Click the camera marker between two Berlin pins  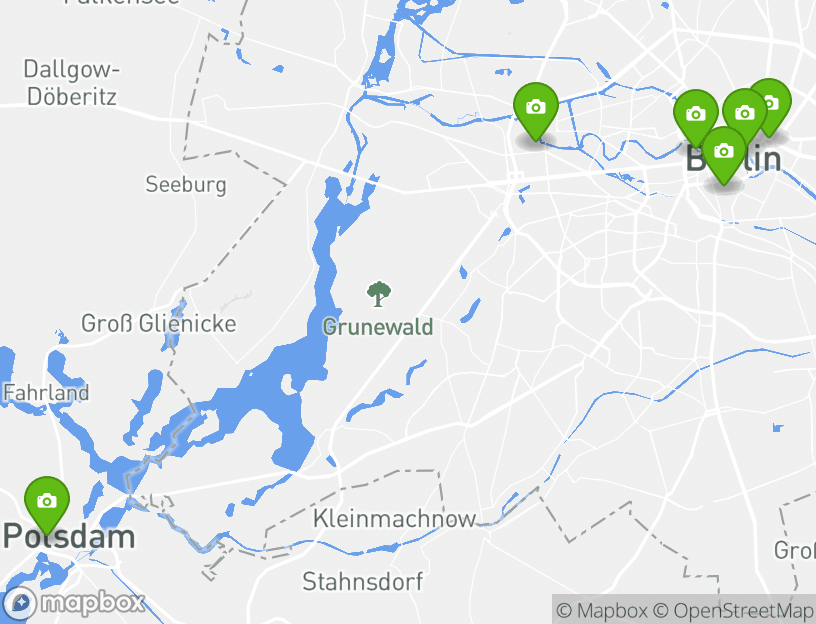point(745,112)
